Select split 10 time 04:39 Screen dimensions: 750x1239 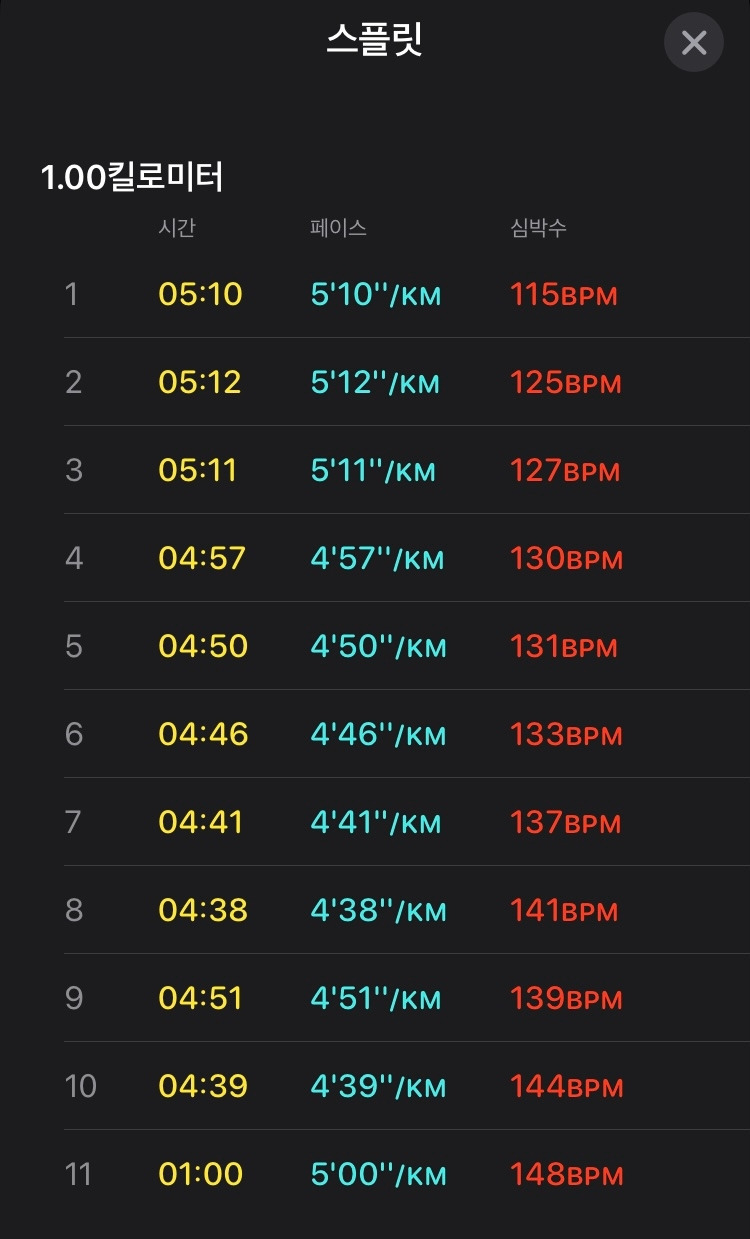tap(203, 1086)
